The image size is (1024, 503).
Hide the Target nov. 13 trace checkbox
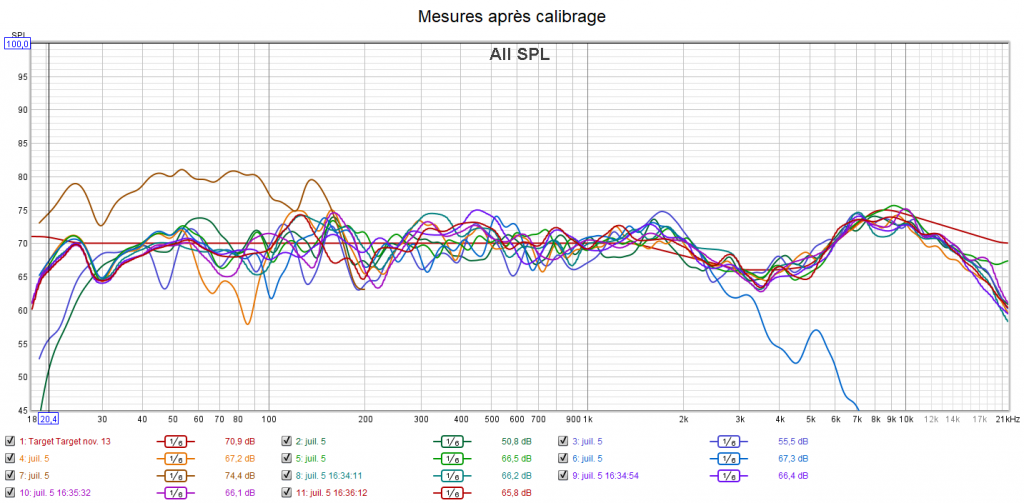point(10,441)
